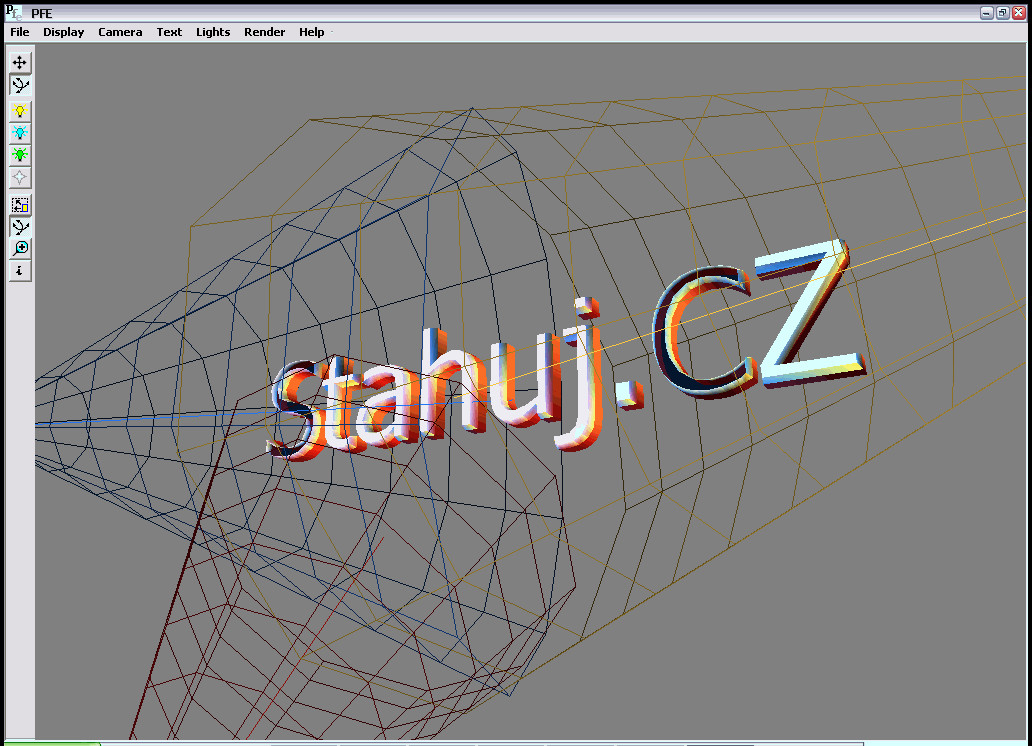This screenshot has width=1032, height=746.
Task: Open the Help menu
Action: [311, 32]
